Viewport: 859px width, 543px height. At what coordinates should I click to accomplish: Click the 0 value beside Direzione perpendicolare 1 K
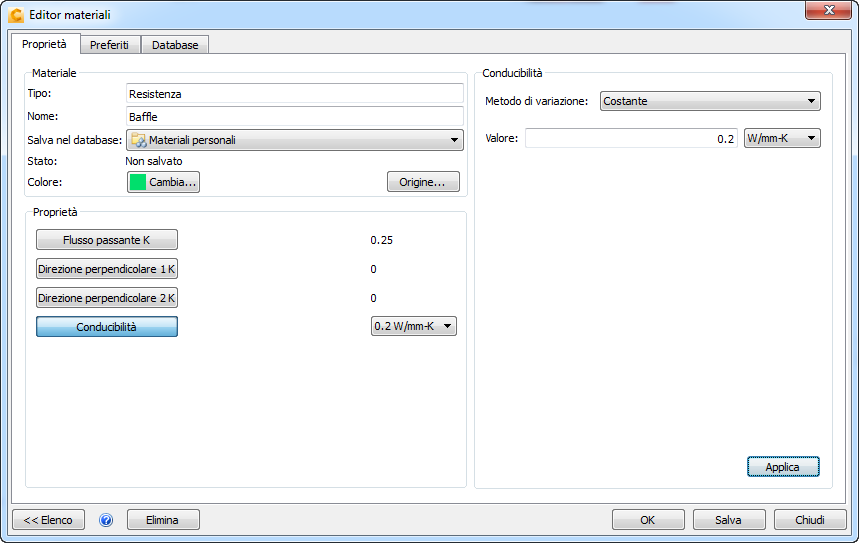tap(373, 269)
